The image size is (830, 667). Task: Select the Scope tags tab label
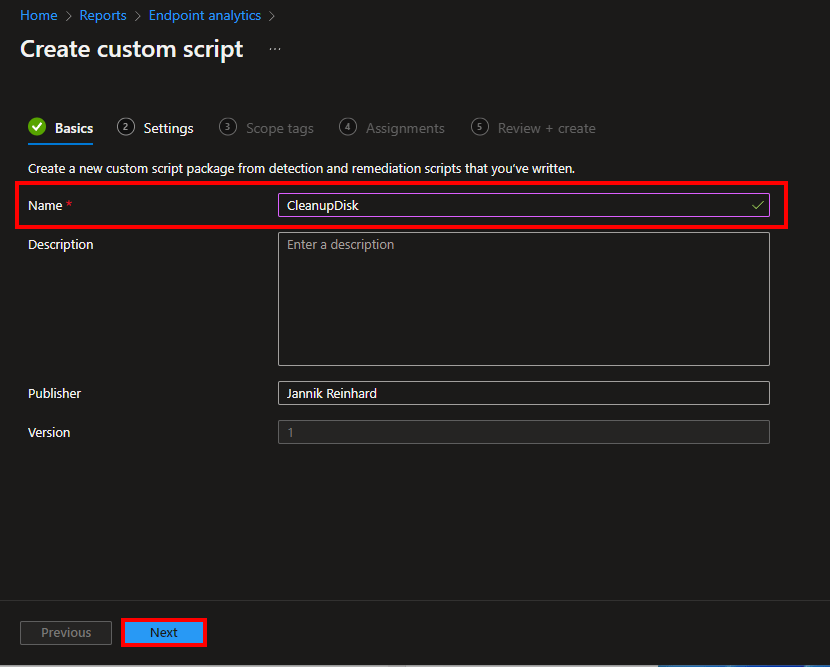[279, 128]
